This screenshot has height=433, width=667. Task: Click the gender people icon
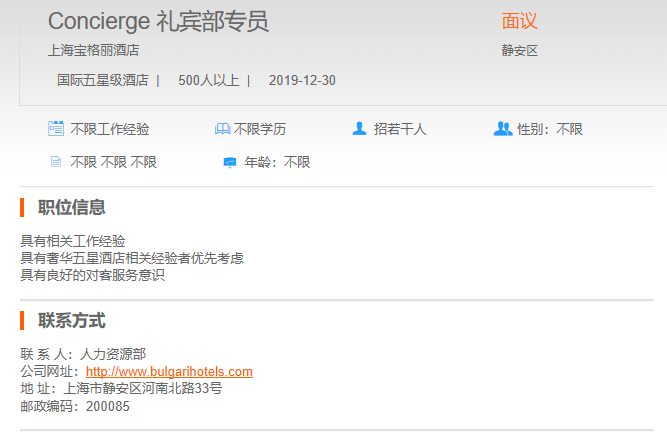coord(503,129)
